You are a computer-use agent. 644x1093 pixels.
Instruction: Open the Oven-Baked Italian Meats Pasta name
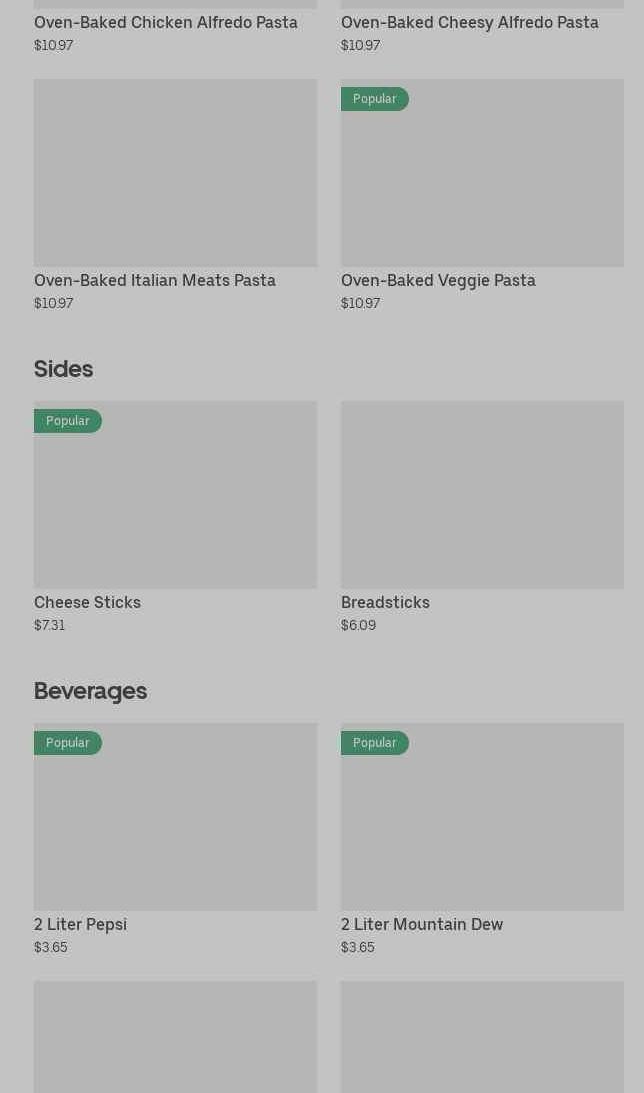pyautogui.click(x=155, y=280)
